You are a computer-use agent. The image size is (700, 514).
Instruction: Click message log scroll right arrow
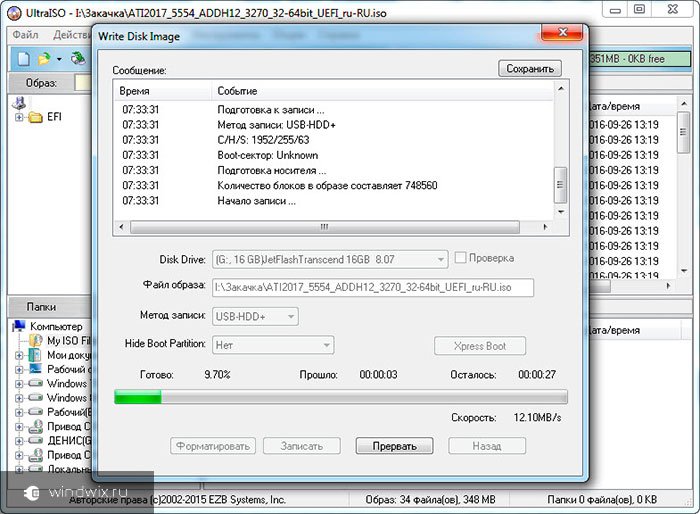pos(545,227)
